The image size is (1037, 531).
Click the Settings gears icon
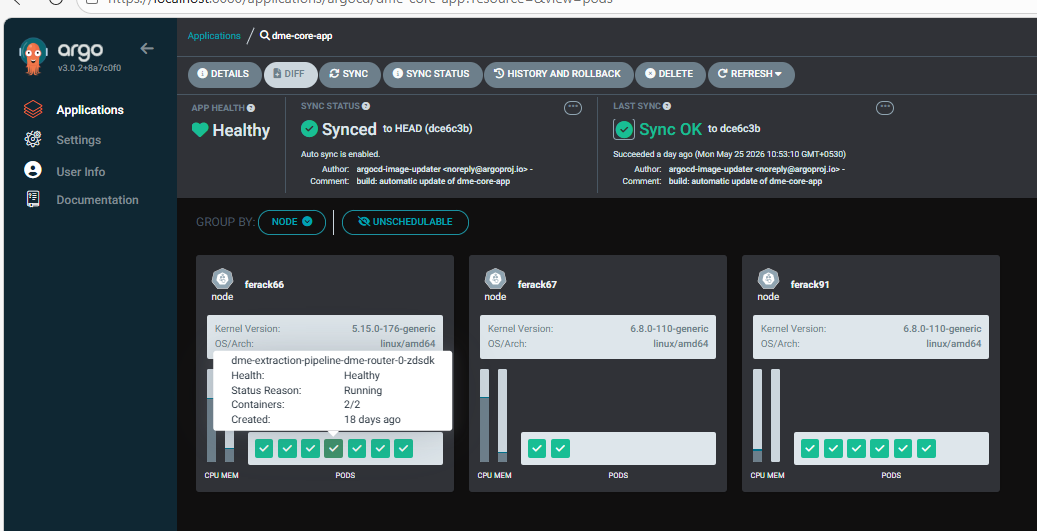(33, 140)
